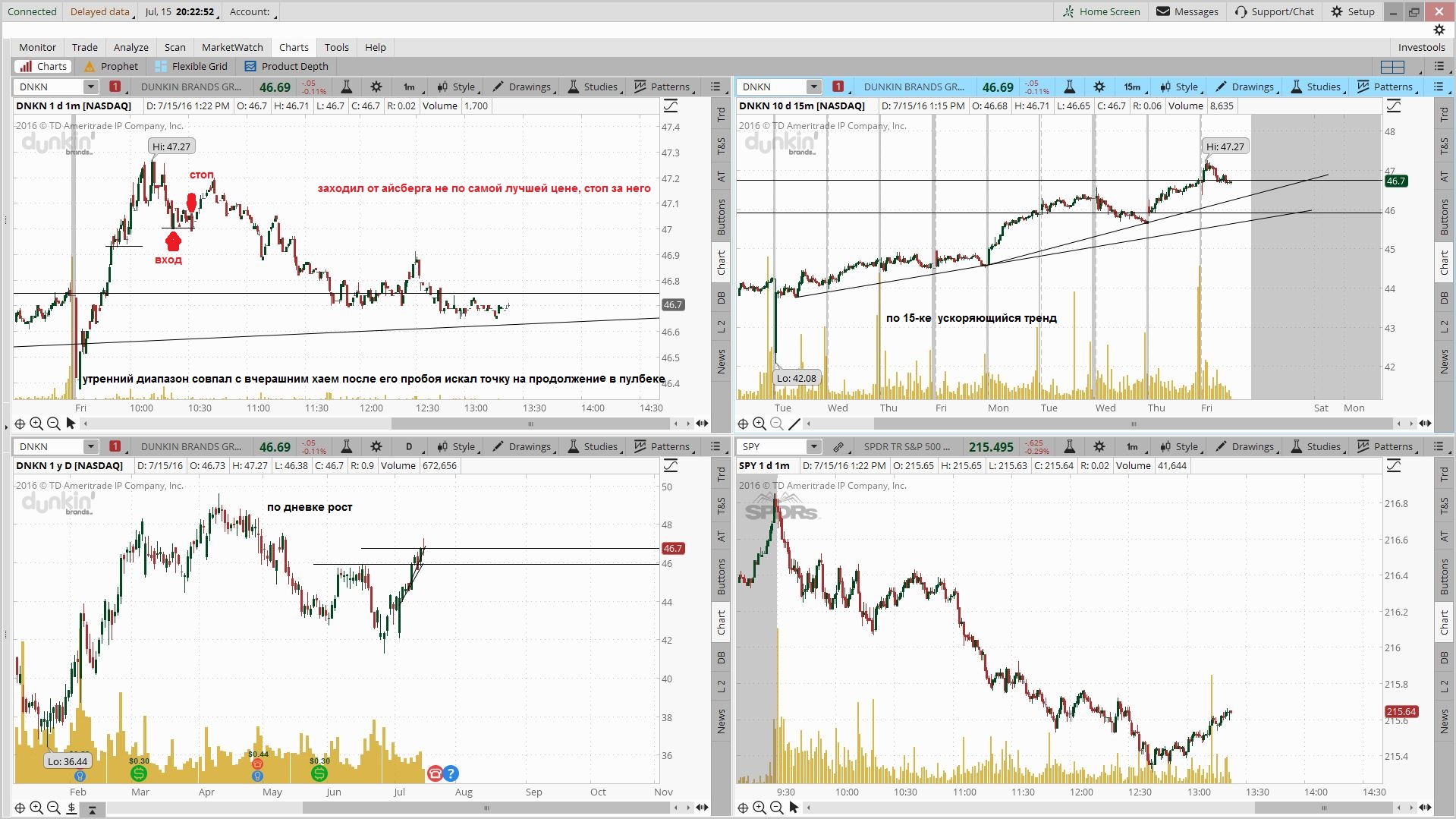This screenshot has height=819, width=1456.
Task: Click the green dividend icon near March on daily chart
Action: pos(138,773)
